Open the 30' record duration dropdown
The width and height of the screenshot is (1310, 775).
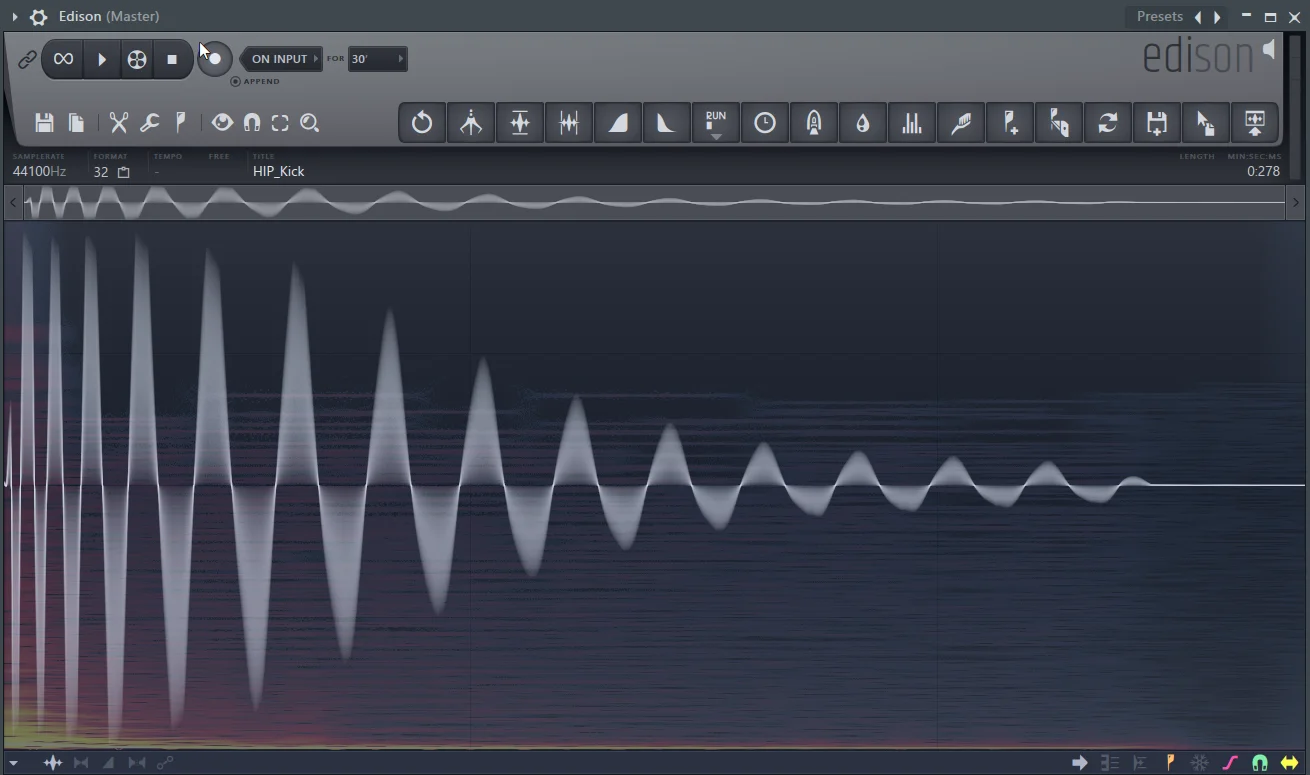pos(377,59)
